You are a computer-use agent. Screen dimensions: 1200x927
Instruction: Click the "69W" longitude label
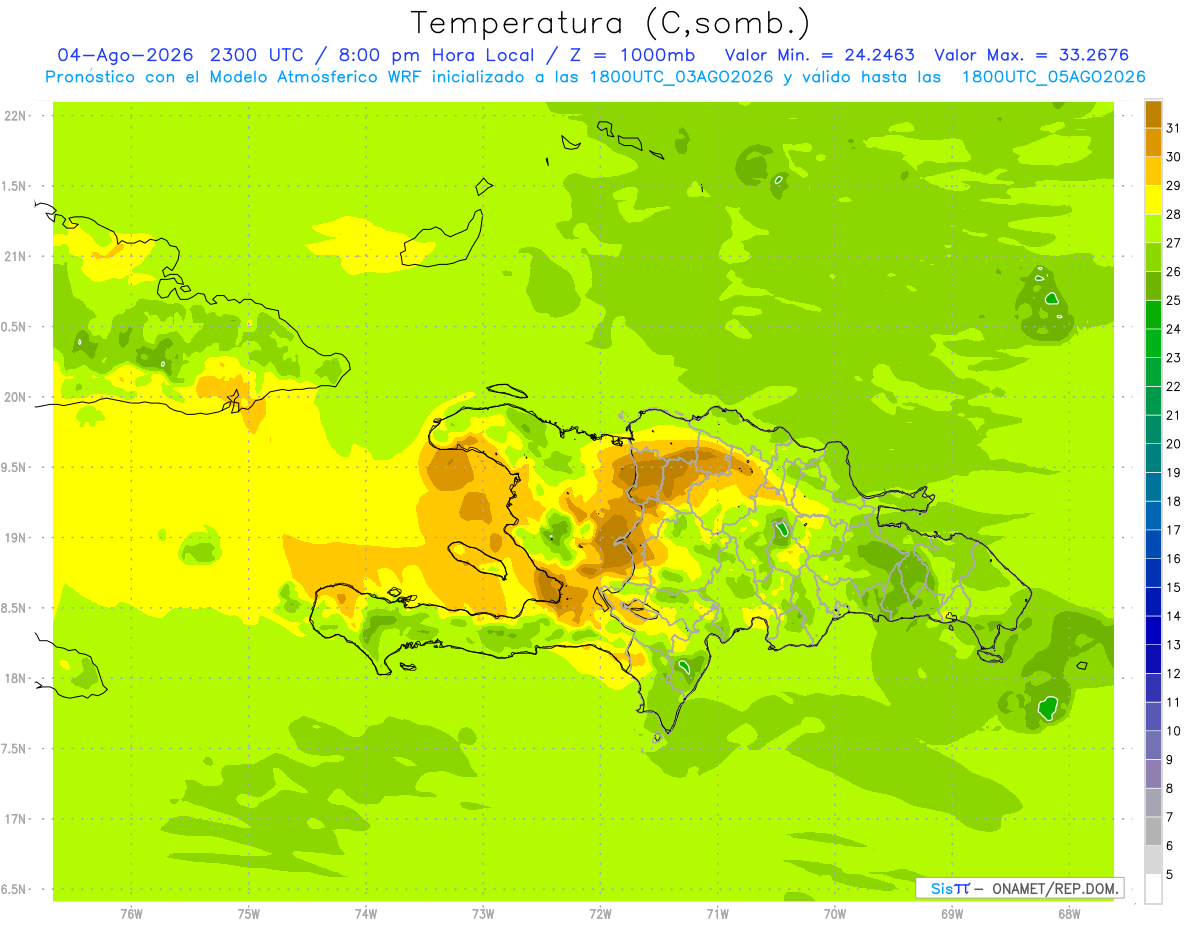tap(952, 914)
